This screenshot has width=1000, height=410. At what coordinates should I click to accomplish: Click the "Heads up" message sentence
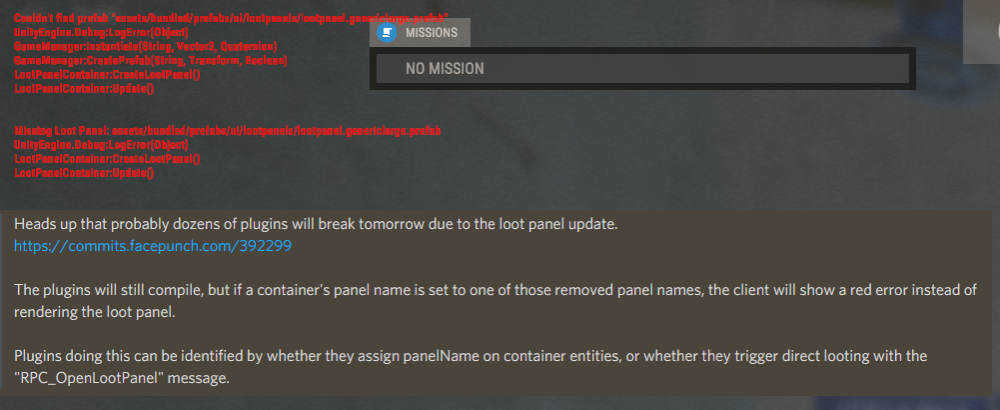[x=316, y=224]
